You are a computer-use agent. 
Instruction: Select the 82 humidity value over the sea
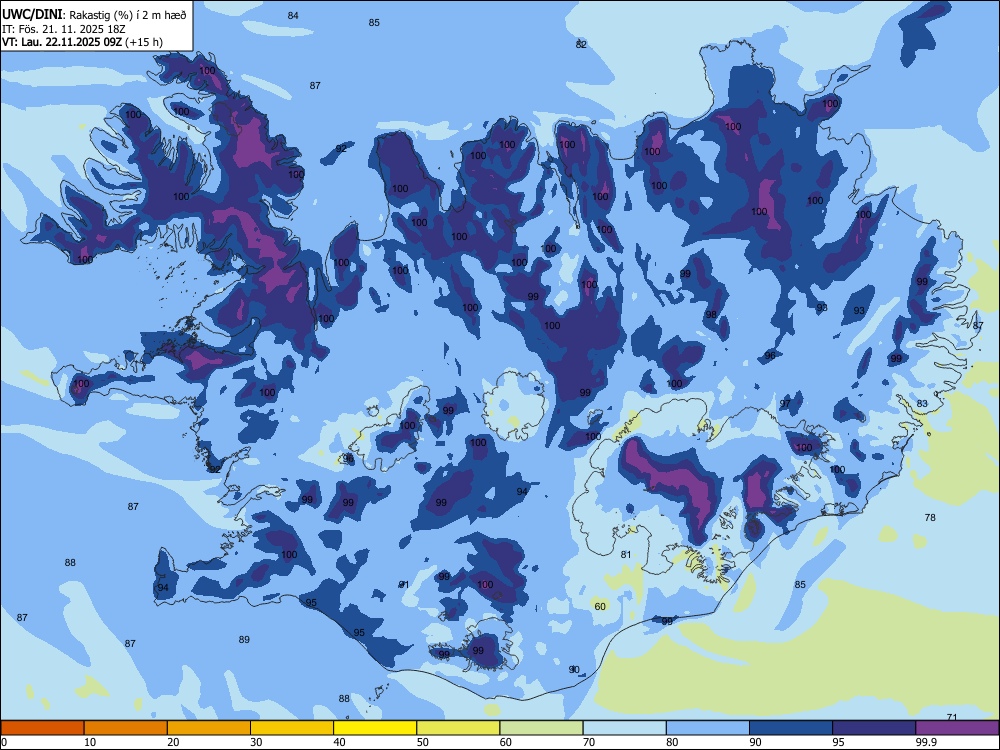click(x=581, y=44)
